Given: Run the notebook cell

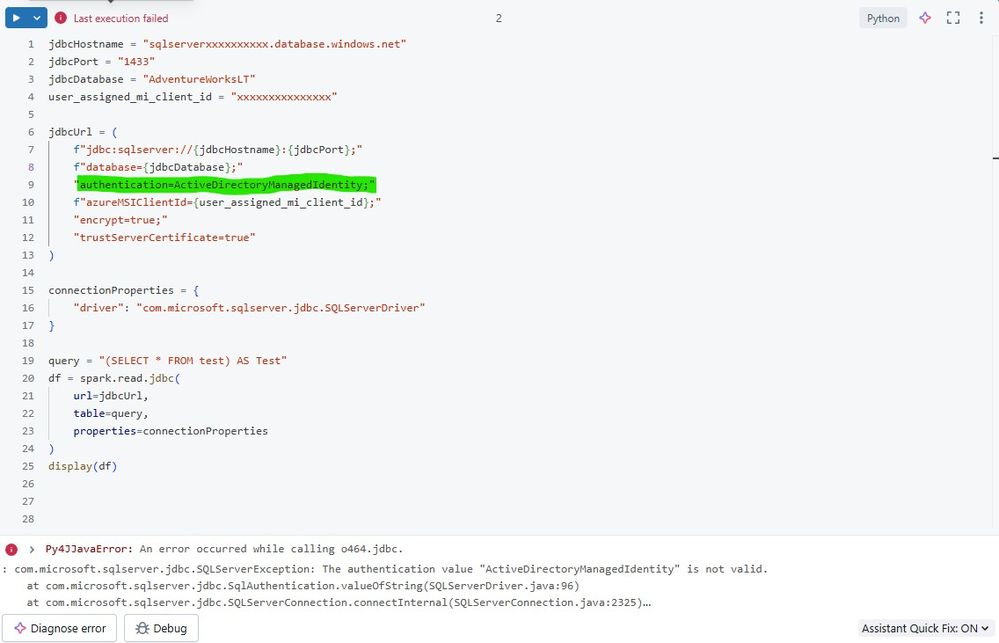Looking at the screenshot, I should (x=16, y=18).
